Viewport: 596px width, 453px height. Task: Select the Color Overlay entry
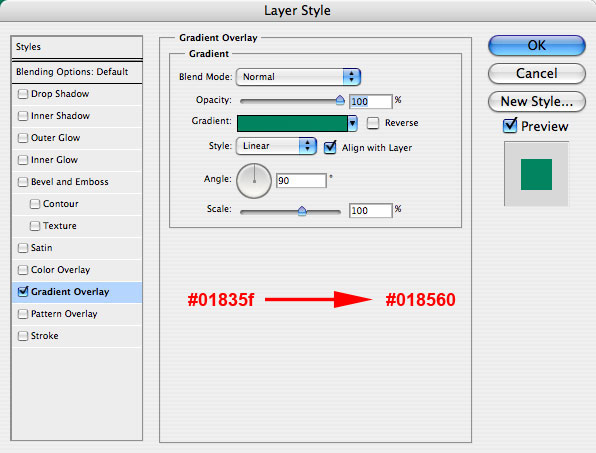77,270
